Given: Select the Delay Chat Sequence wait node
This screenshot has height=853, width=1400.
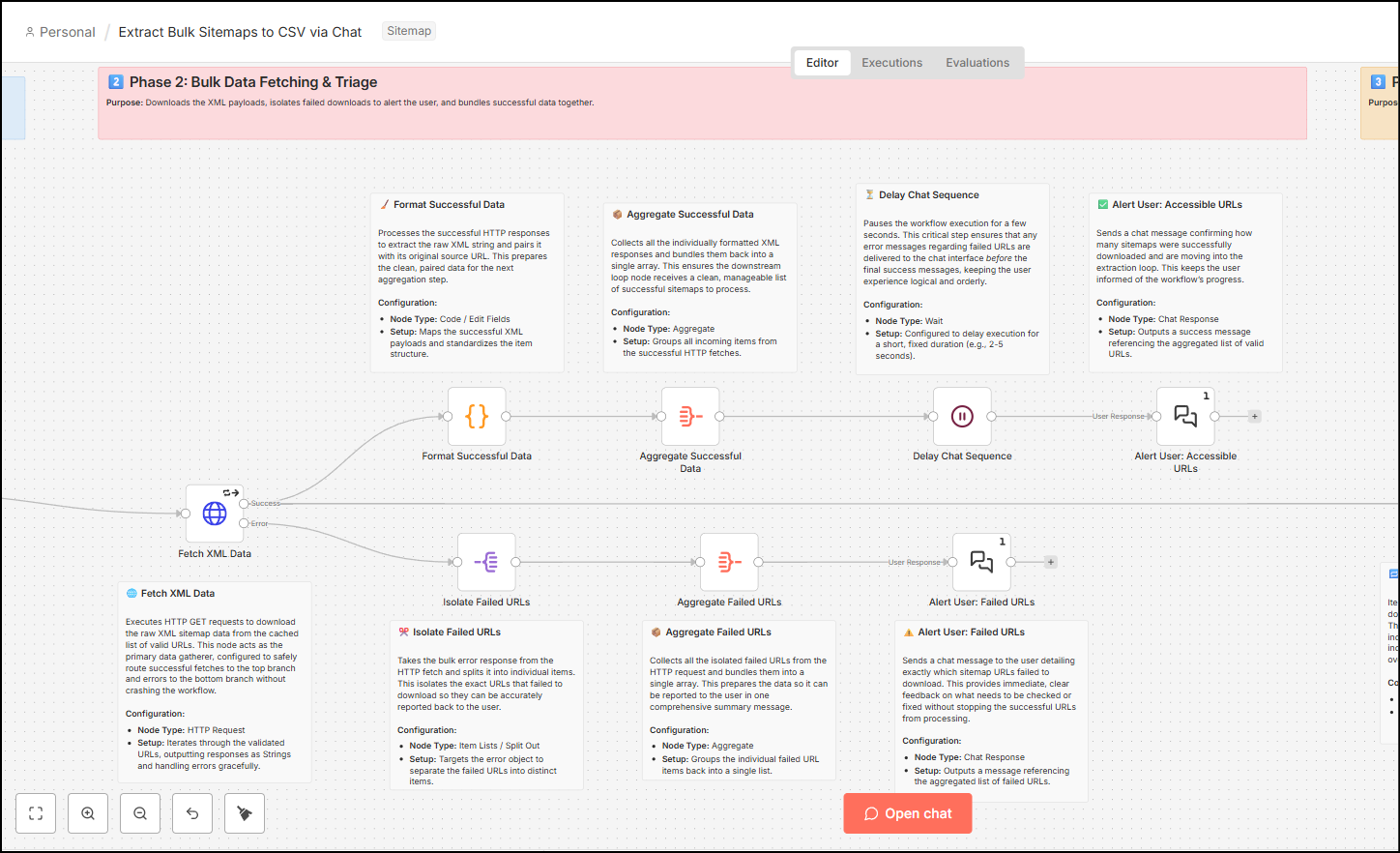Looking at the screenshot, I should click(x=962, y=416).
